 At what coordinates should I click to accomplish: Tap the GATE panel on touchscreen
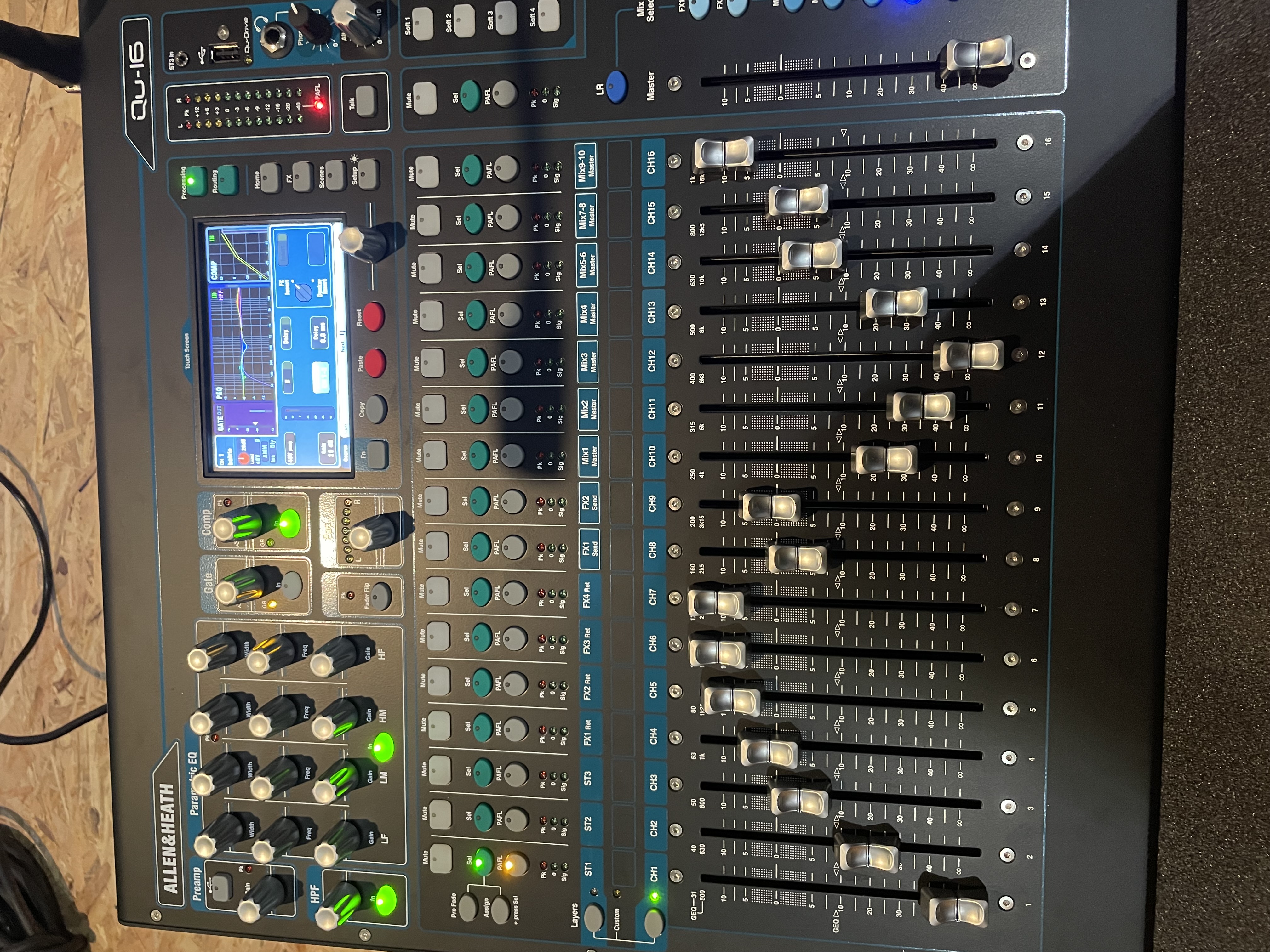click(246, 419)
